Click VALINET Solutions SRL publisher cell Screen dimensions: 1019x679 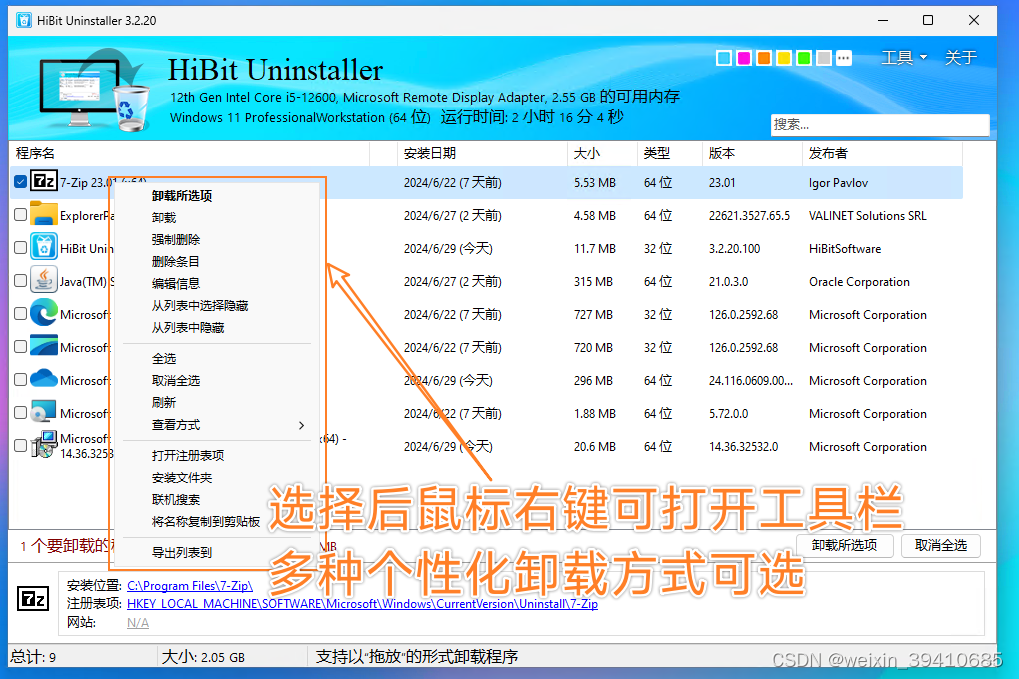pos(868,216)
